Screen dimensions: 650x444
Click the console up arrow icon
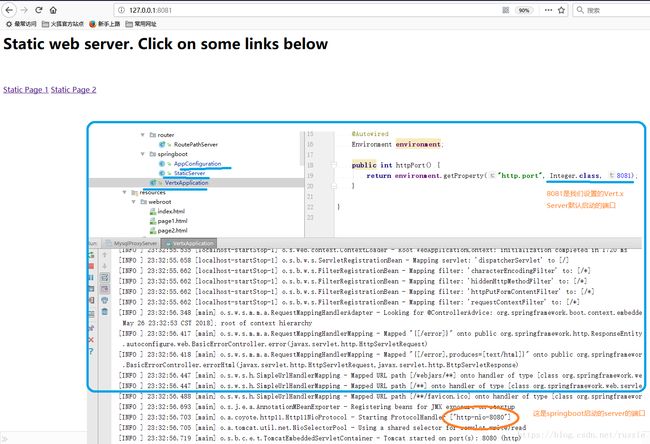tap(104, 255)
